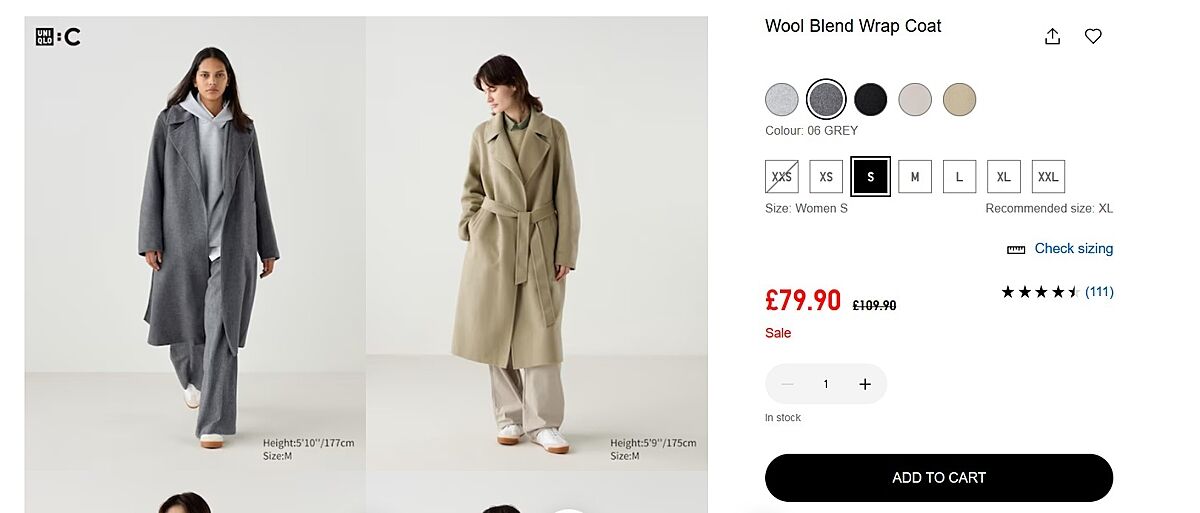Choose size XL option
The height and width of the screenshot is (513, 1200).
click(1003, 177)
